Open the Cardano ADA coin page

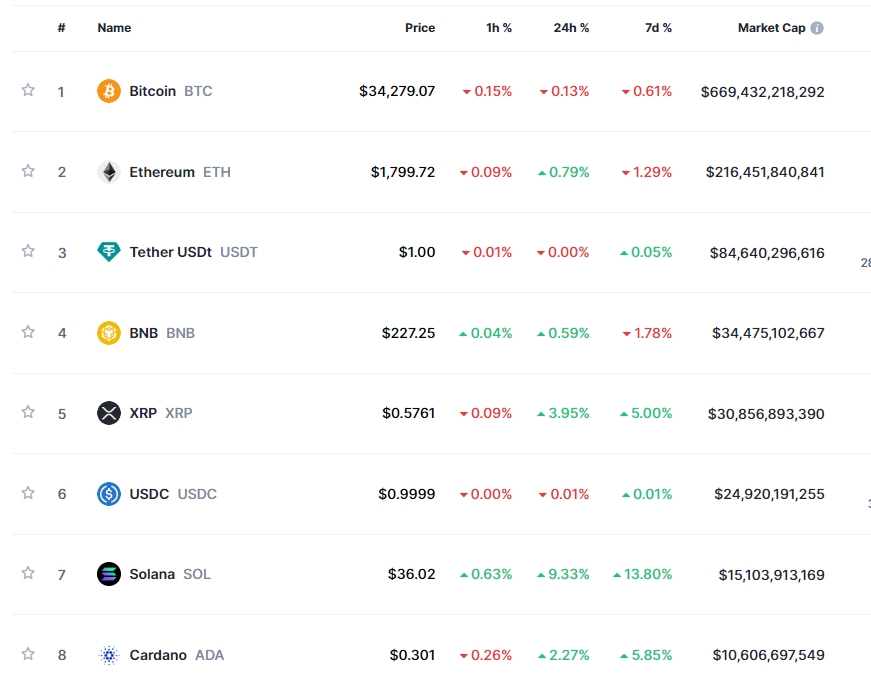(x=158, y=655)
